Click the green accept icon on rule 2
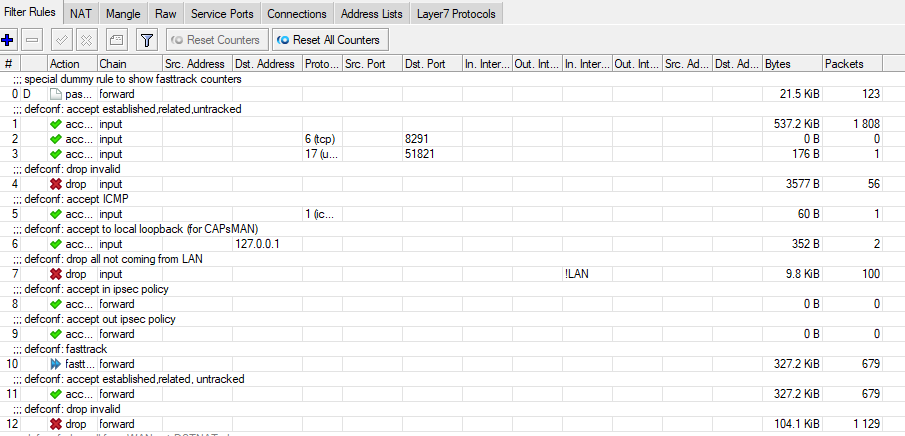905x436 pixels. pyautogui.click(x=56, y=139)
